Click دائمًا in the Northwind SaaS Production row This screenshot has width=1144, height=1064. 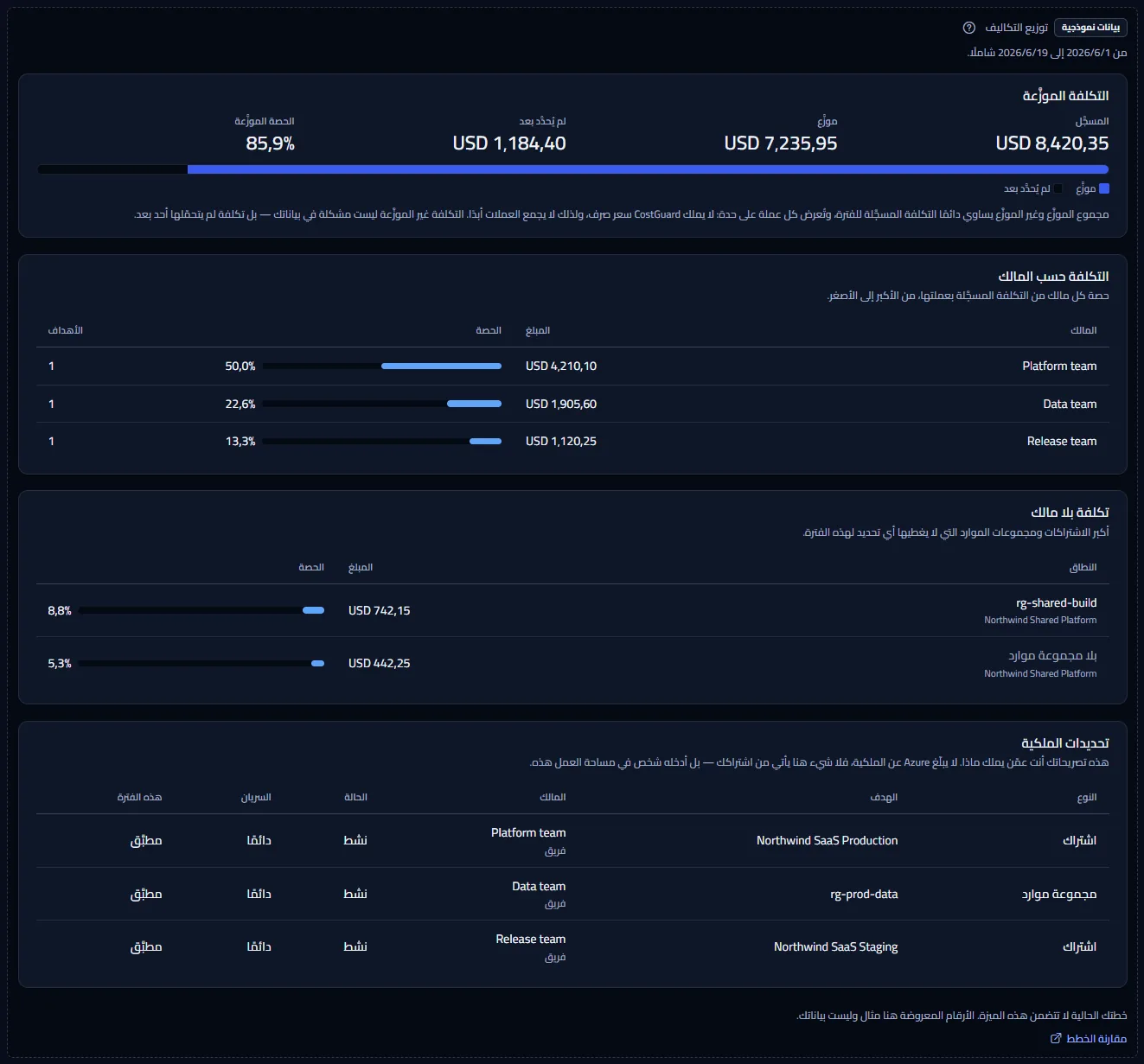pos(259,841)
